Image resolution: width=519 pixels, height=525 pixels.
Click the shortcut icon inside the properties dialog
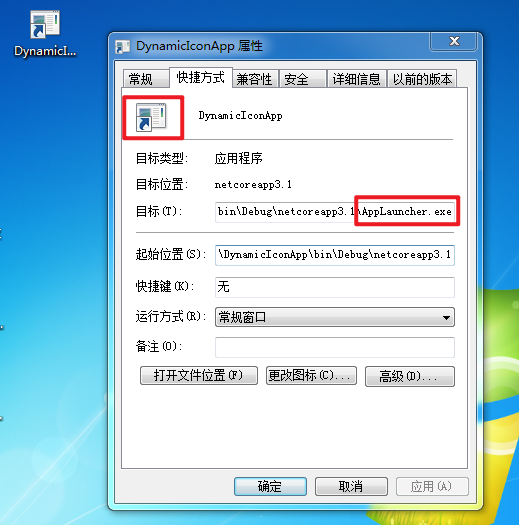pyautogui.click(x=151, y=117)
